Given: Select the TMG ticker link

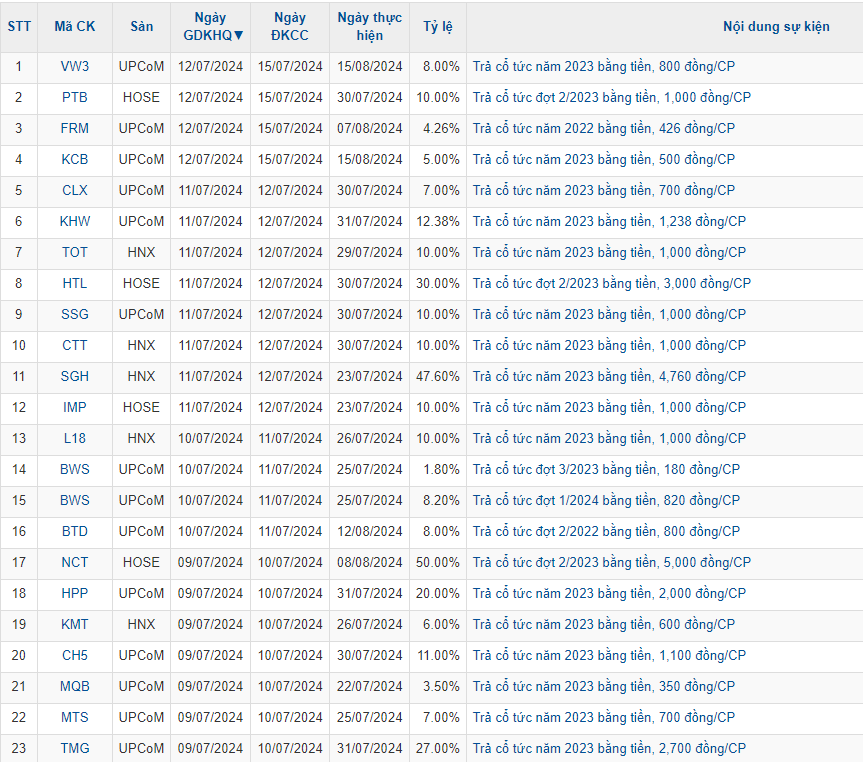Looking at the screenshot, I should point(75,748).
